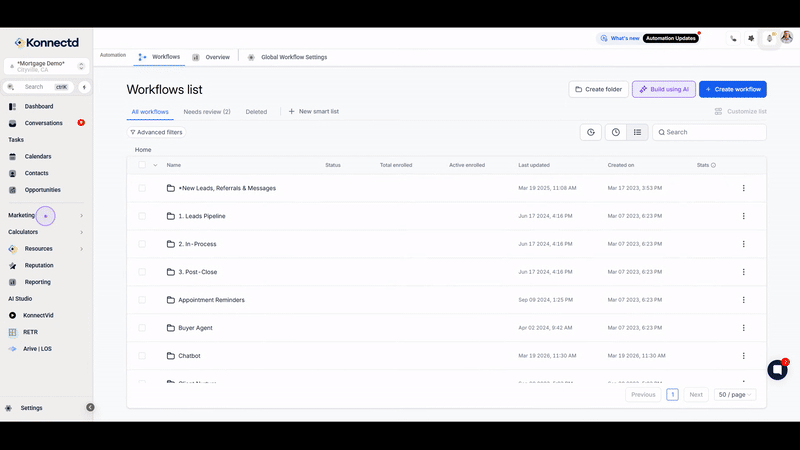Viewport: 800px width, 450px height.
Task: Click the Konnectd logo
Action: (46, 43)
